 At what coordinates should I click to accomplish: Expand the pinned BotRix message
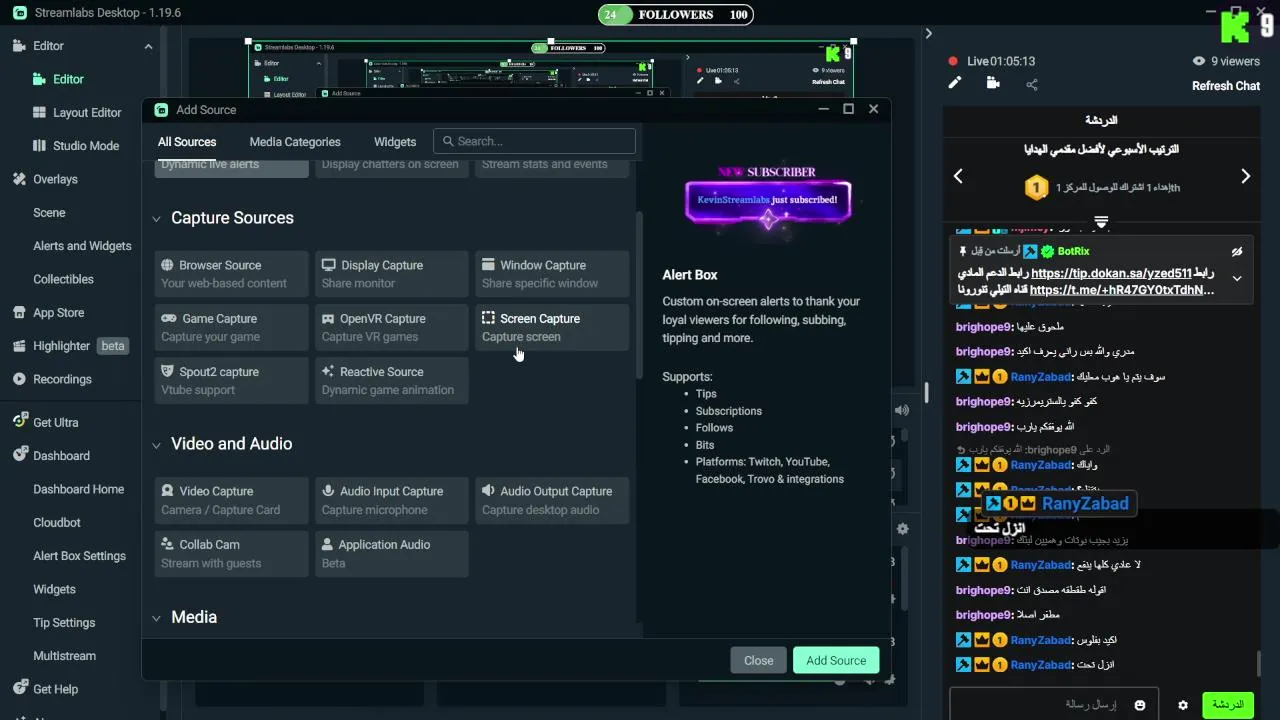click(1237, 279)
